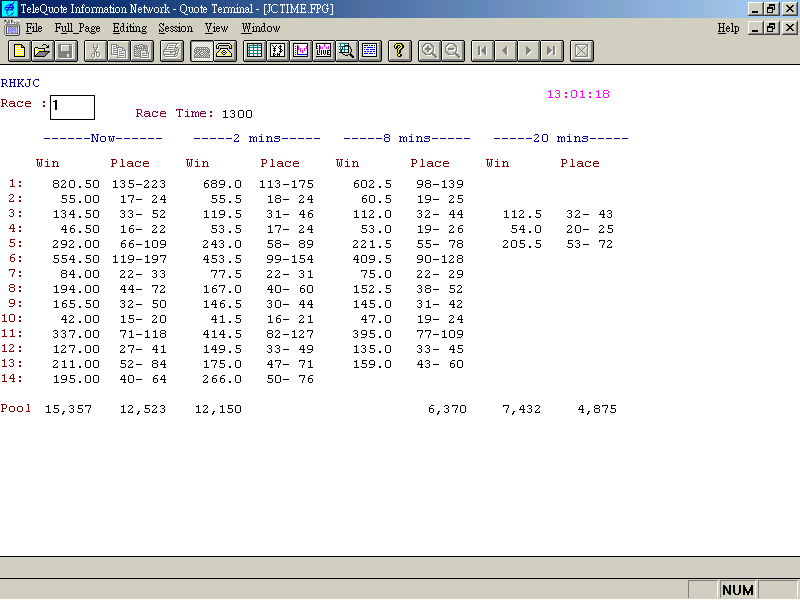Open a file with the folder icon
The image size is (800, 600).
click(42, 51)
